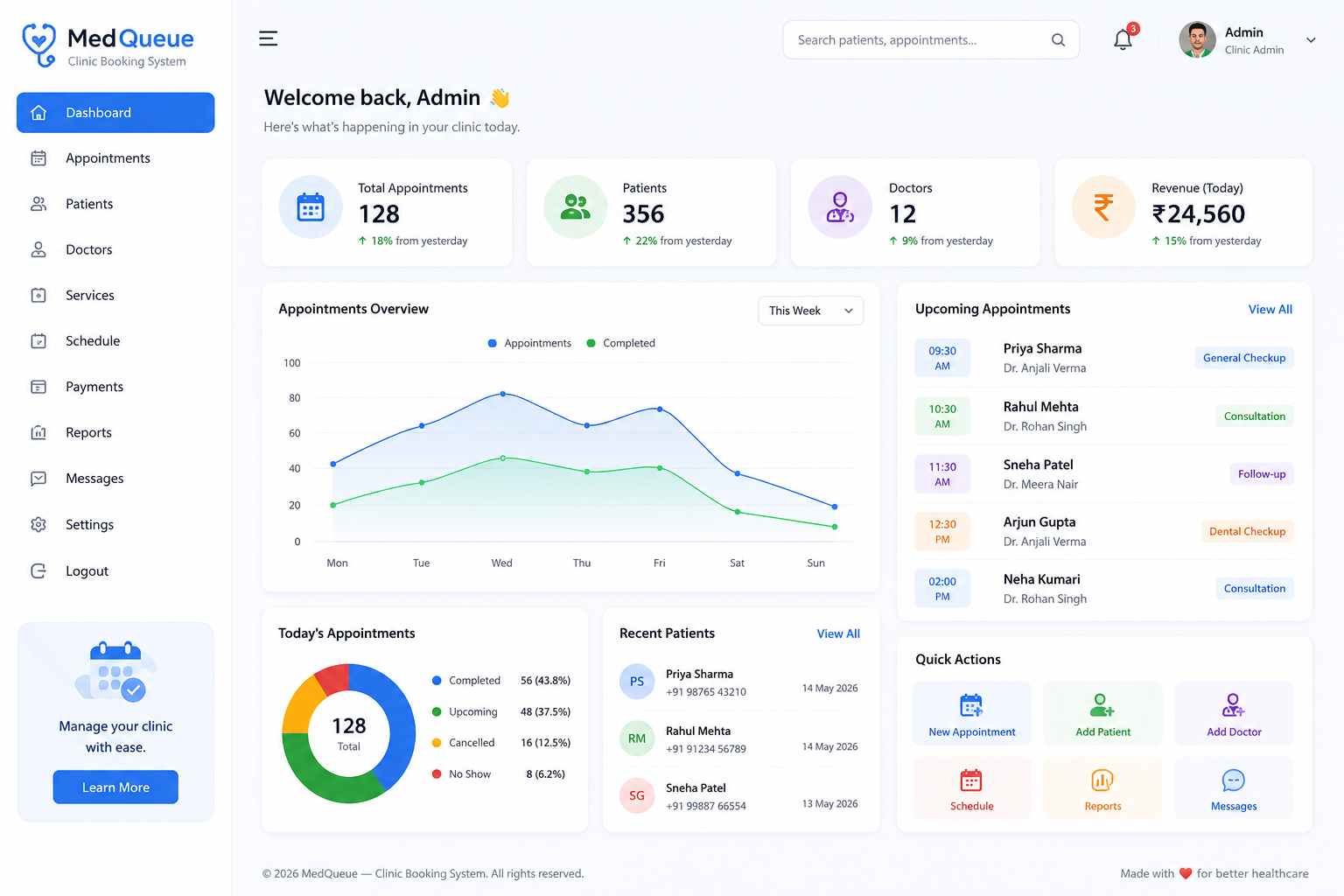
Task: Click the PS patient avatar
Action: click(x=637, y=682)
